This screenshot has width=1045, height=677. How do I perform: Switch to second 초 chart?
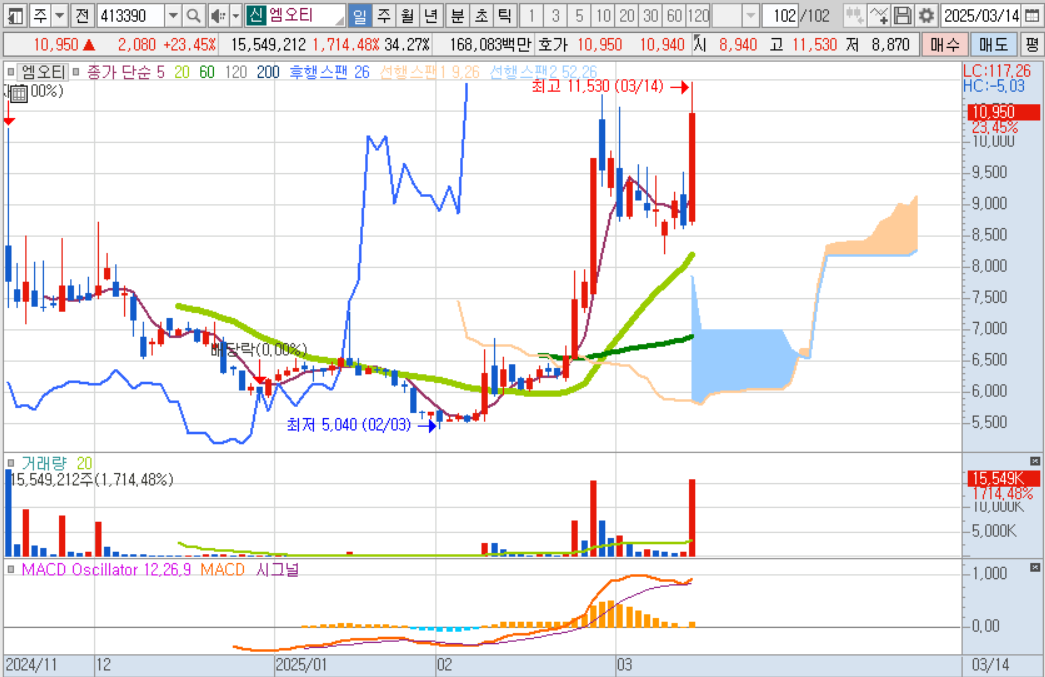click(481, 15)
